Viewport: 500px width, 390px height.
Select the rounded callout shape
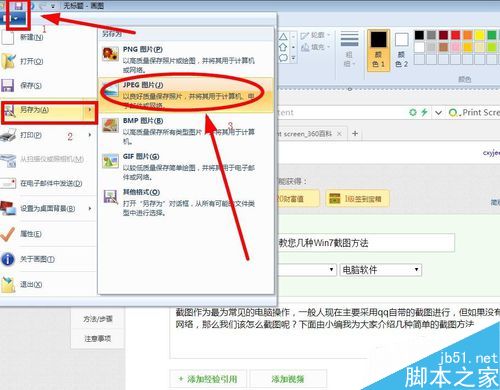[x=283, y=58]
